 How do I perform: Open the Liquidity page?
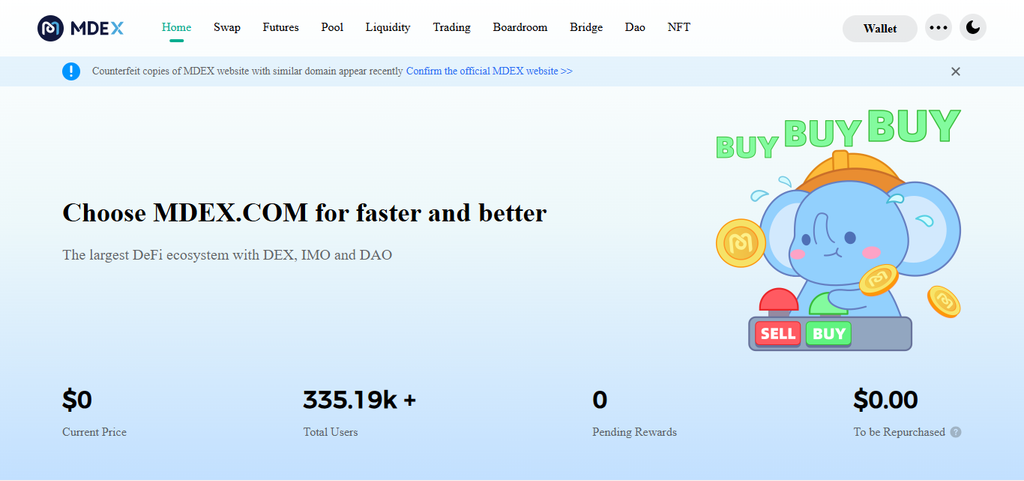point(388,27)
